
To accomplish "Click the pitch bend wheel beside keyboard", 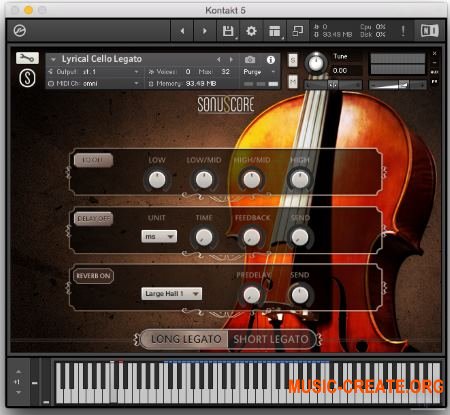I will coord(34,382).
